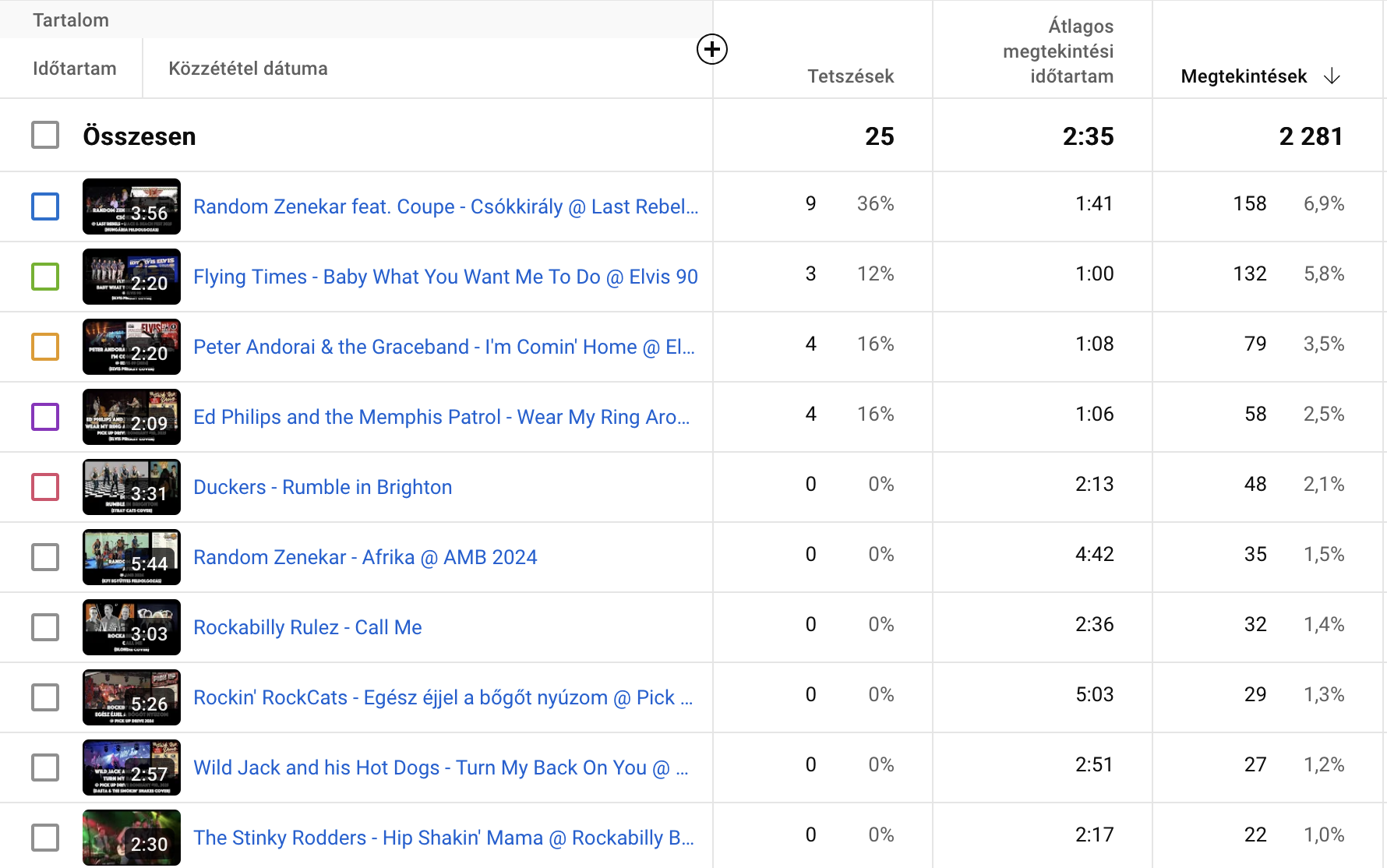Select the Rockabilly Rulez row checkbox
This screenshot has height=868, width=1387.
coord(45,627)
